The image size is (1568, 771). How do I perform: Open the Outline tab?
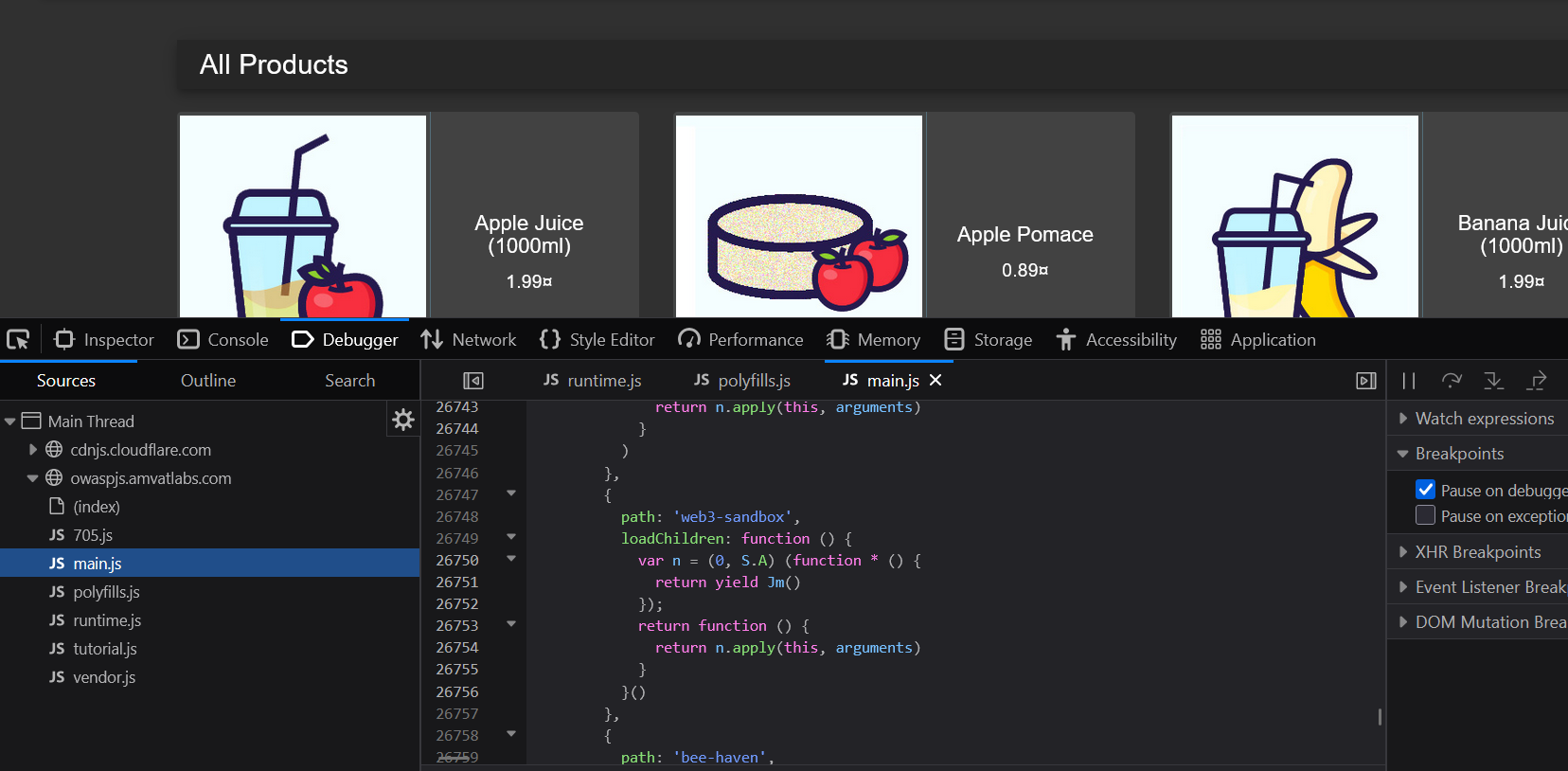click(x=208, y=381)
